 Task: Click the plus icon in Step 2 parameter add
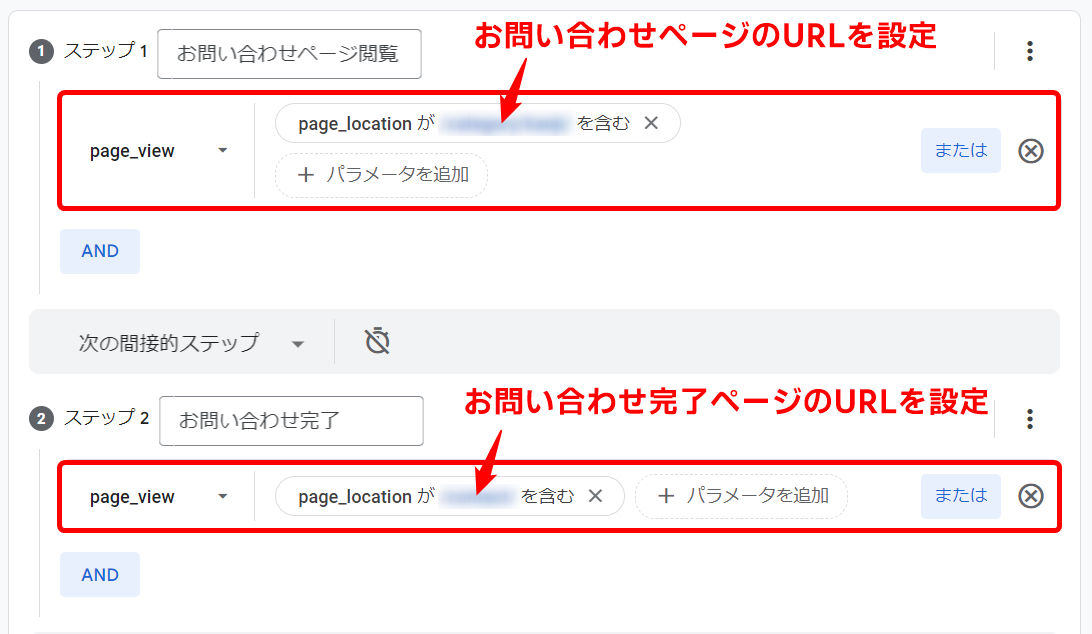[x=666, y=496]
